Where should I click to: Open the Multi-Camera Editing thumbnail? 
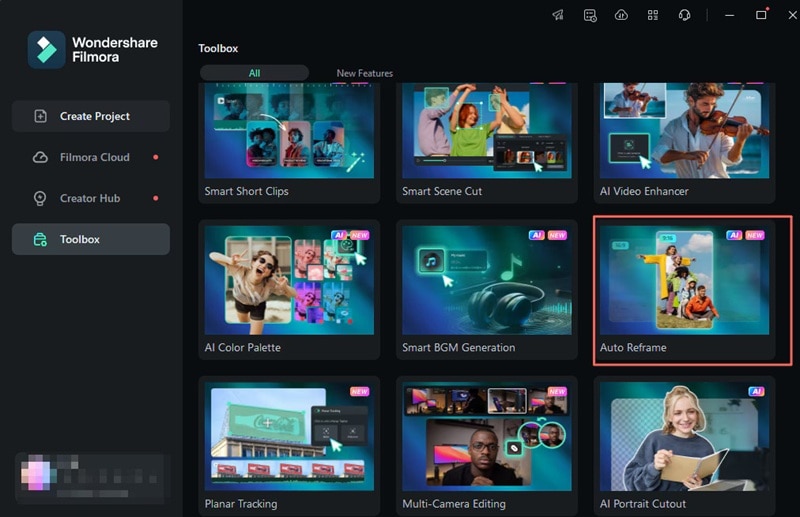pyautogui.click(x=487, y=436)
